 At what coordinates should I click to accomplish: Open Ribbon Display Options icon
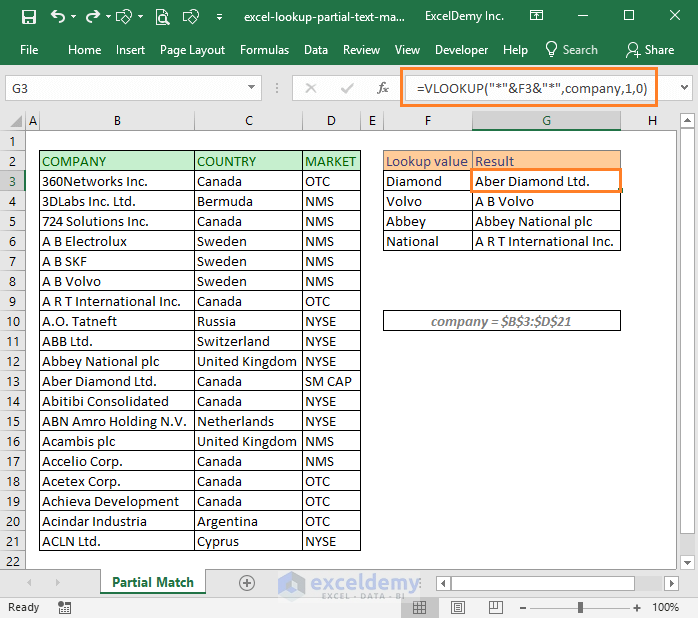536,16
